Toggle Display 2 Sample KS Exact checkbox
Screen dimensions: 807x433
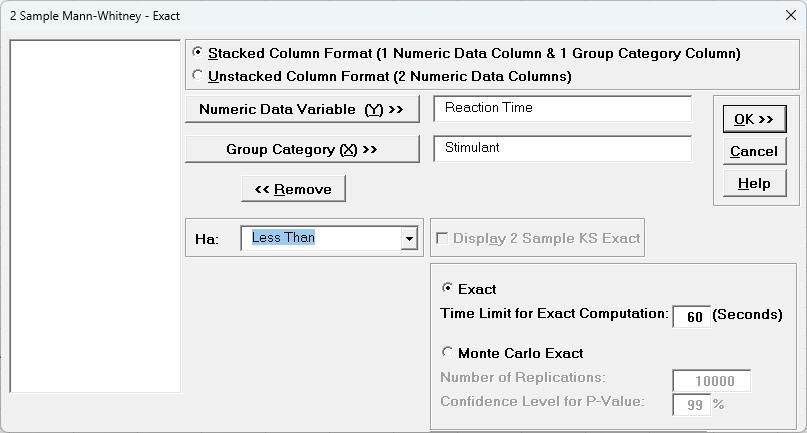coord(442,238)
